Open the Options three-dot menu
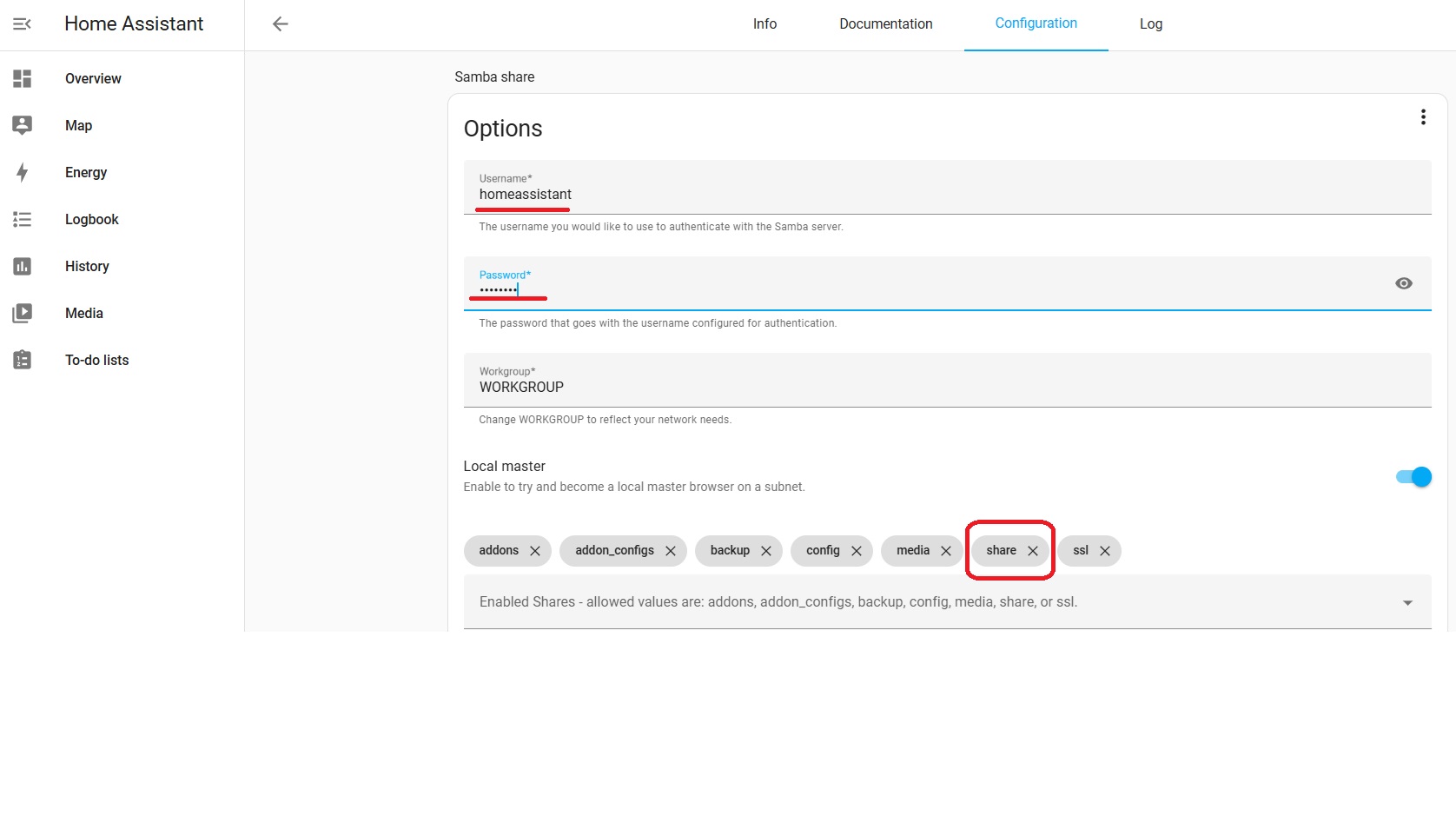1456x823 pixels. [1423, 117]
